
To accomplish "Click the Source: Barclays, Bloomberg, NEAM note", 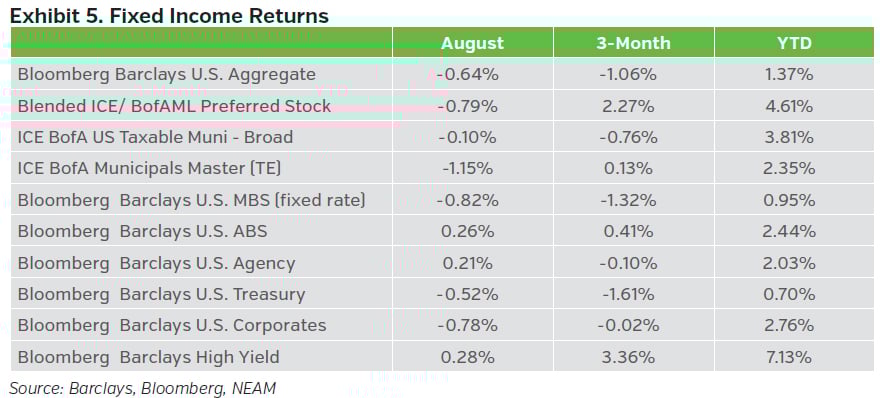I will (143, 388).
